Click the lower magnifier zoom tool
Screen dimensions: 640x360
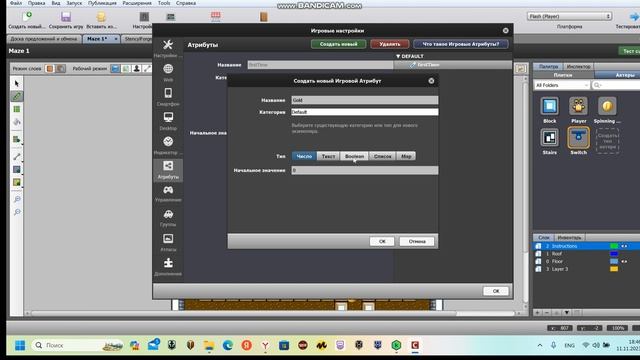(17, 212)
